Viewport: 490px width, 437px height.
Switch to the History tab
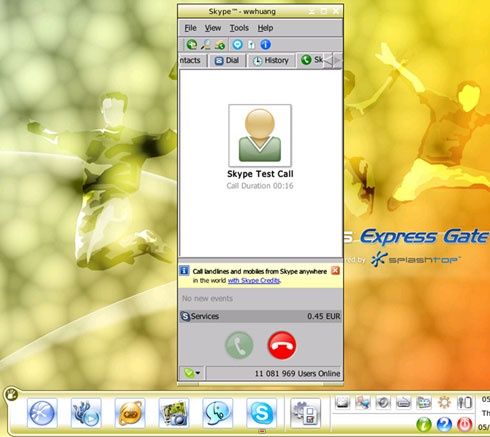271,61
